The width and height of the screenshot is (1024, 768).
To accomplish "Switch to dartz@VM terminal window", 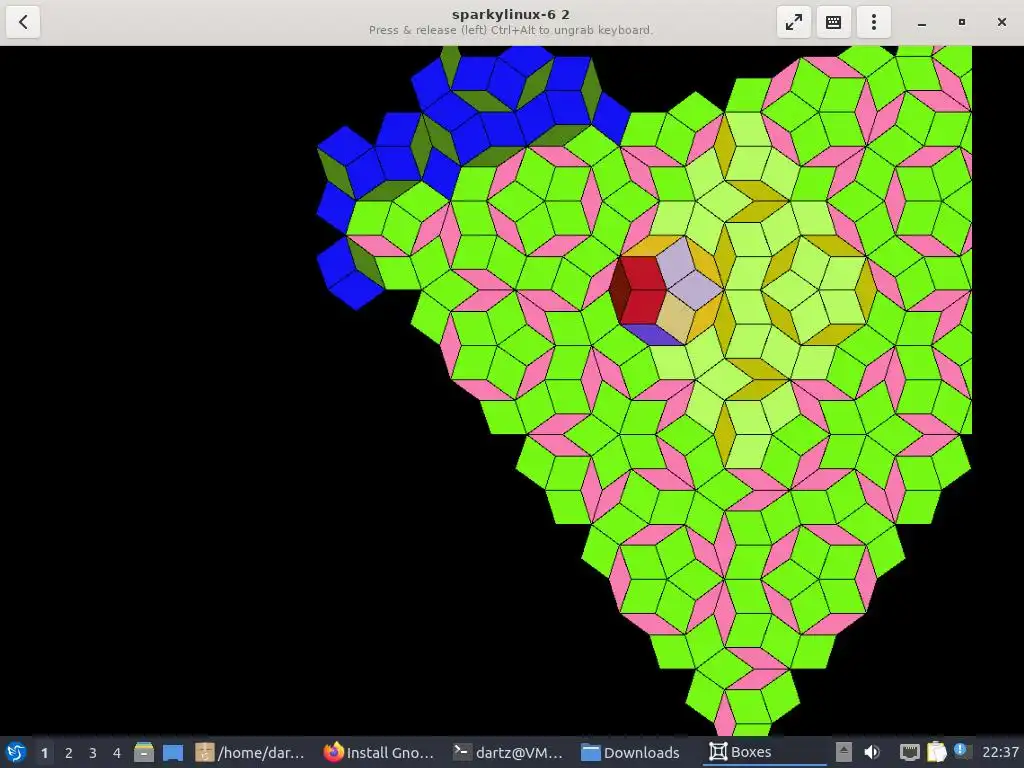I will [x=508, y=752].
